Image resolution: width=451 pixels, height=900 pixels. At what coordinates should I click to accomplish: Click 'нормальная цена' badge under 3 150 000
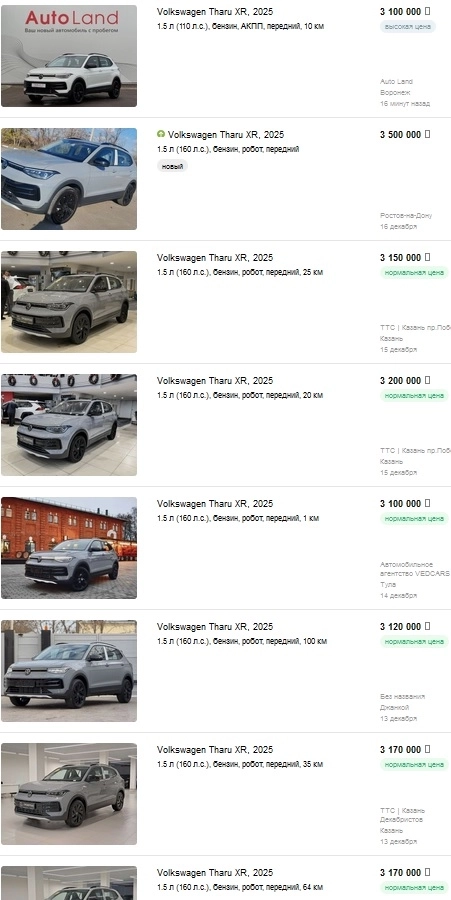(414, 273)
